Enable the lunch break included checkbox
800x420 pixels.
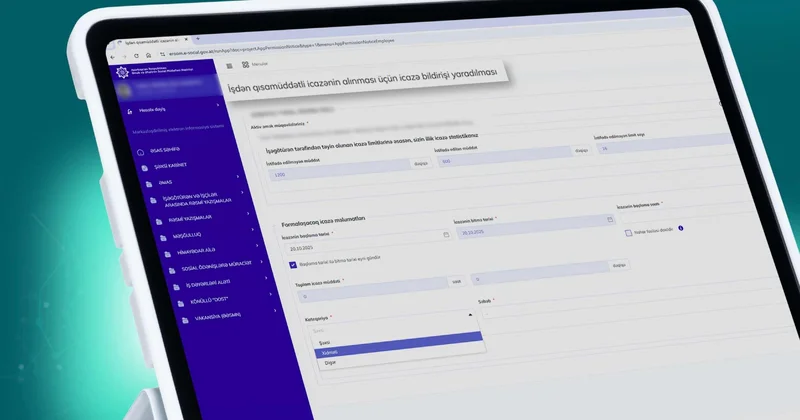(628, 230)
